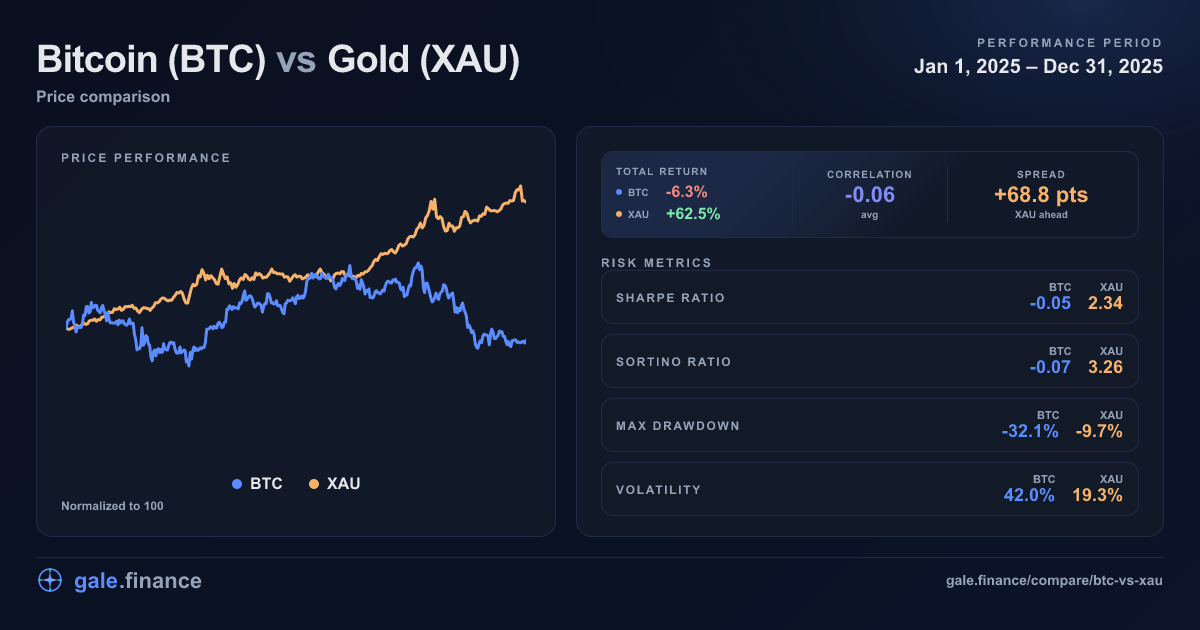The width and height of the screenshot is (1200, 630).
Task: Click the orange XAU legend dot
Action: pos(314,484)
